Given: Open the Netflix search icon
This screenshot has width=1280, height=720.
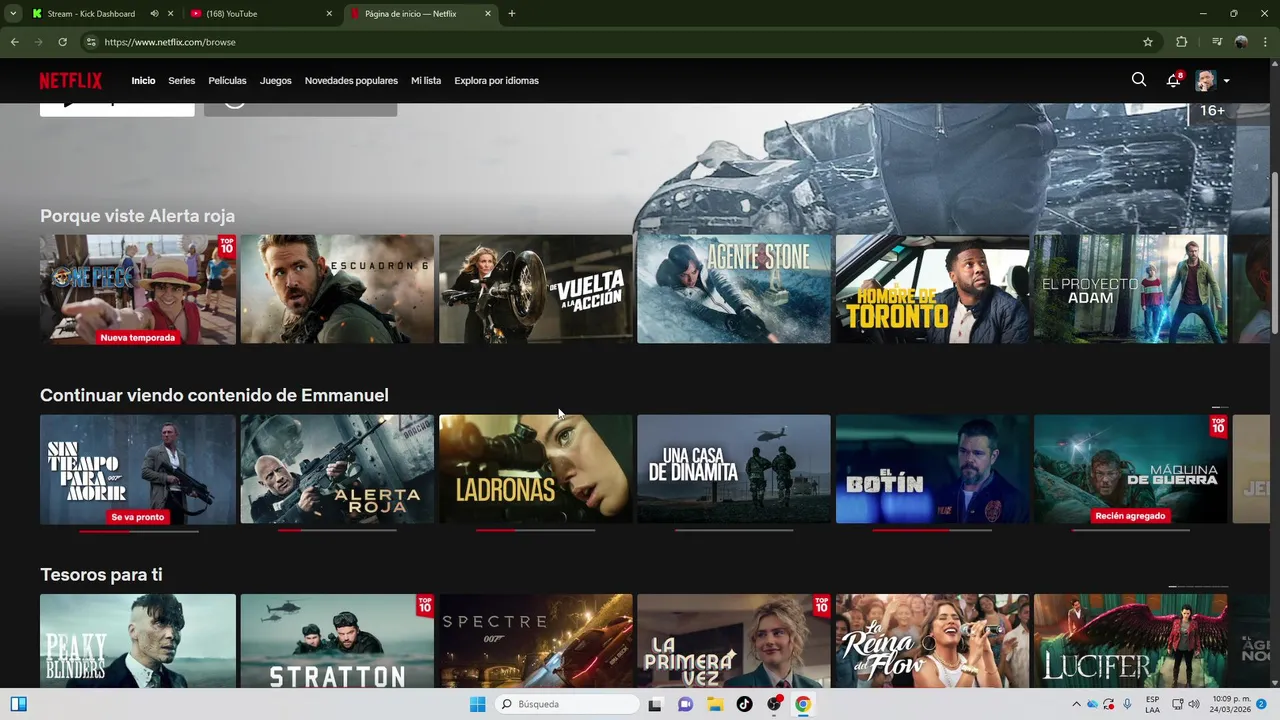Looking at the screenshot, I should 1139,80.
